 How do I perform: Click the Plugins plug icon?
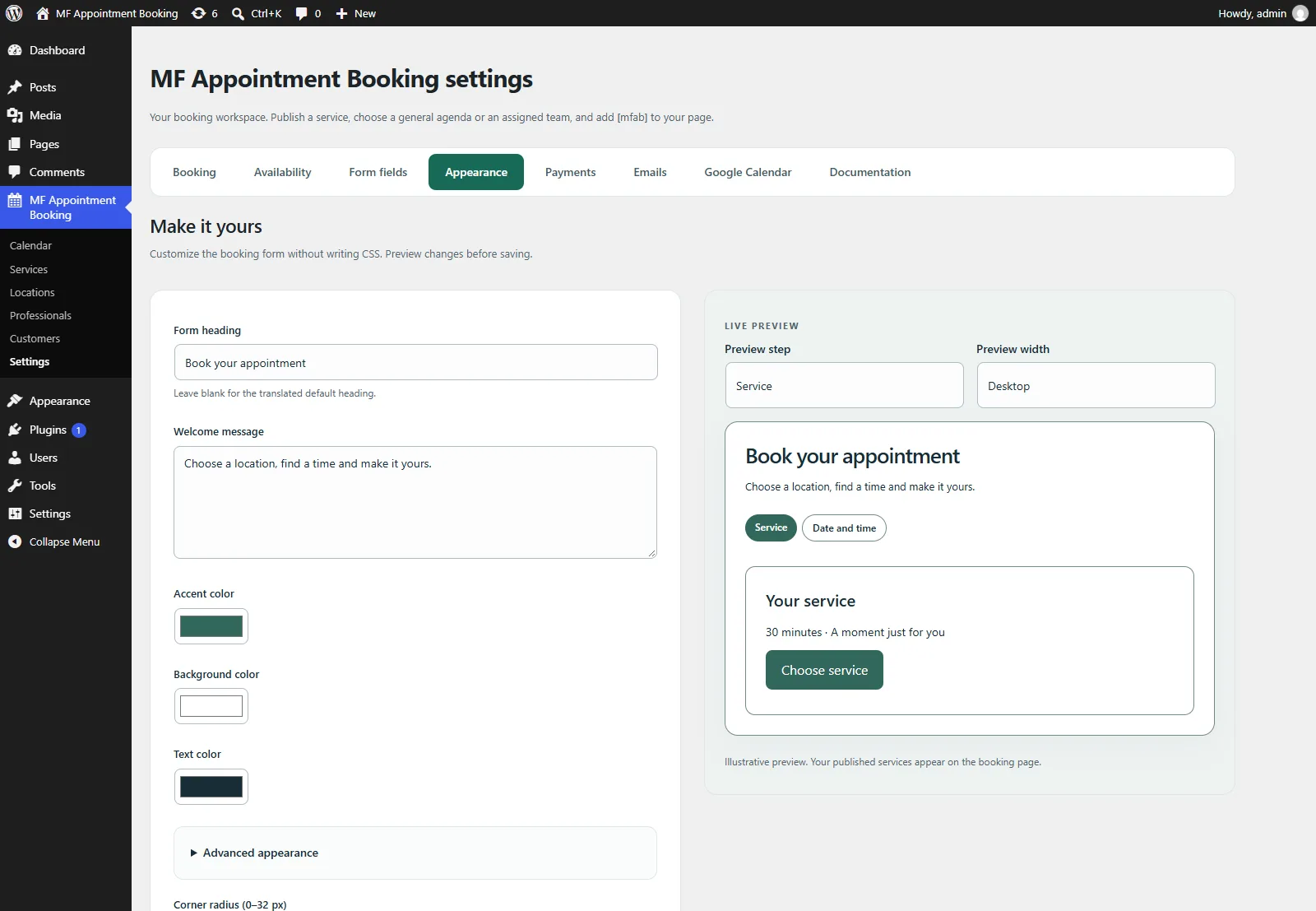[15, 430]
